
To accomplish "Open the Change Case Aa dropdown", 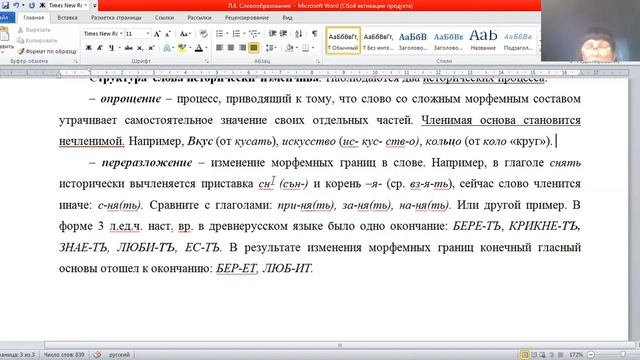I will (185, 34).
